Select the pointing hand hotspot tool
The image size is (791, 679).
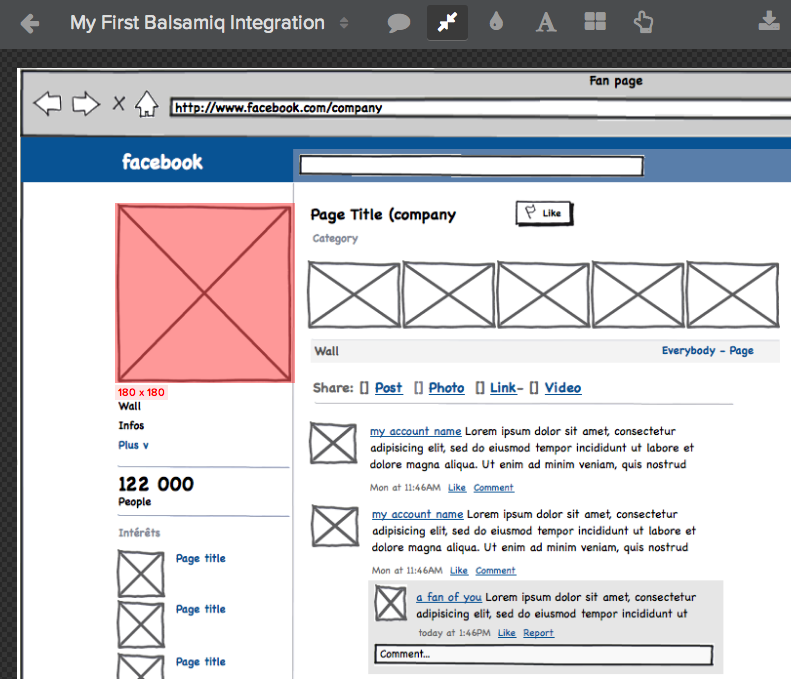[x=643, y=23]
